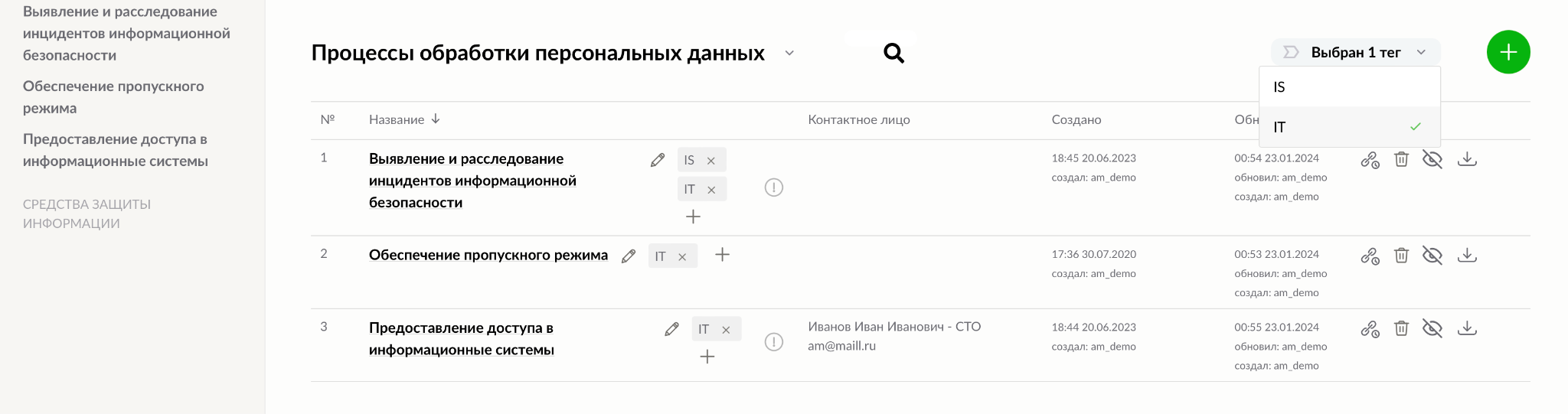Open СРЕДСТВА ЗАЩИТЫ ИНФОРМАЦИИ sidebar section
The width and height of the screenshot is (1568, 414).
87,214
